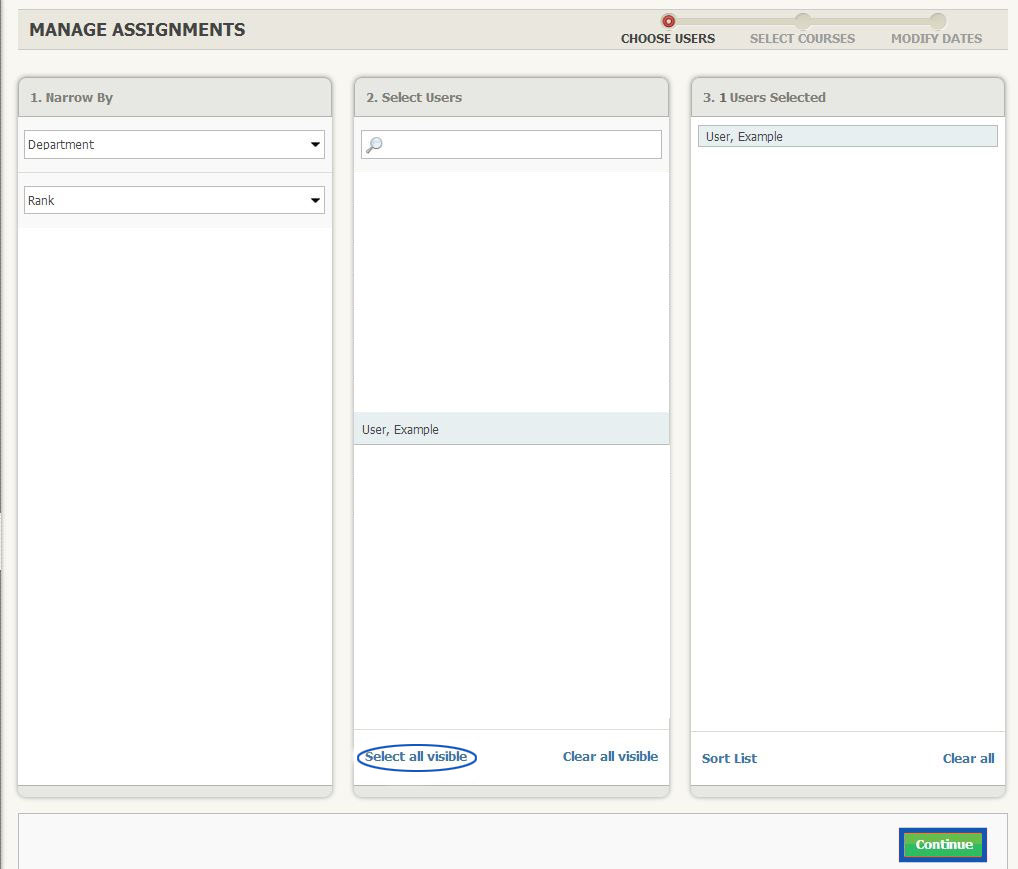This screenshot has width=1018, height=869.
Task: Click the search magnifying glass icon
Action: [x=374, y=143]
